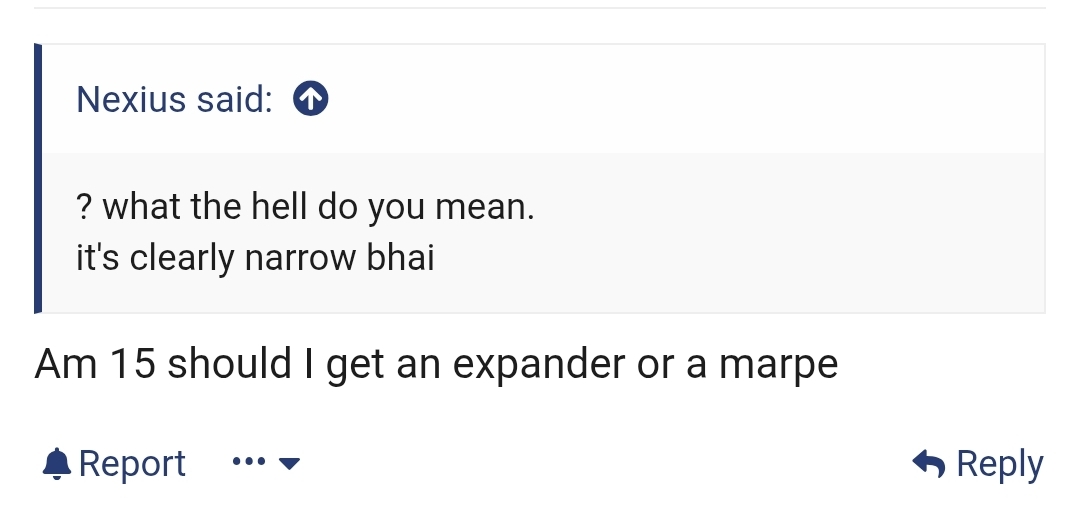The height and width of the screenshot is (514, 1080).
Task: Click the username Nexius in quote header
Action: (131, 99)
